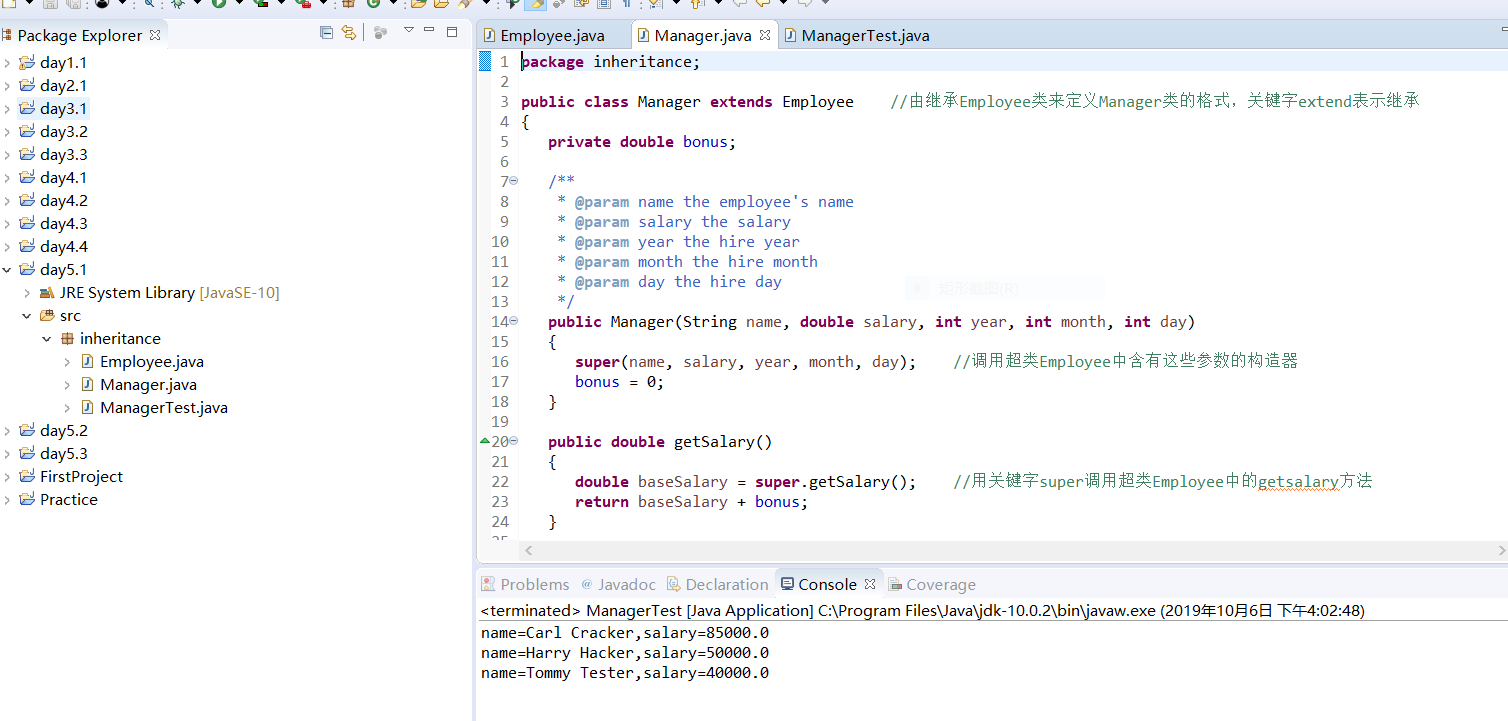Select the FirstProject project folder
This screenshot has width=1508, height=721.
pyautogui.click(x=81, y=477)
